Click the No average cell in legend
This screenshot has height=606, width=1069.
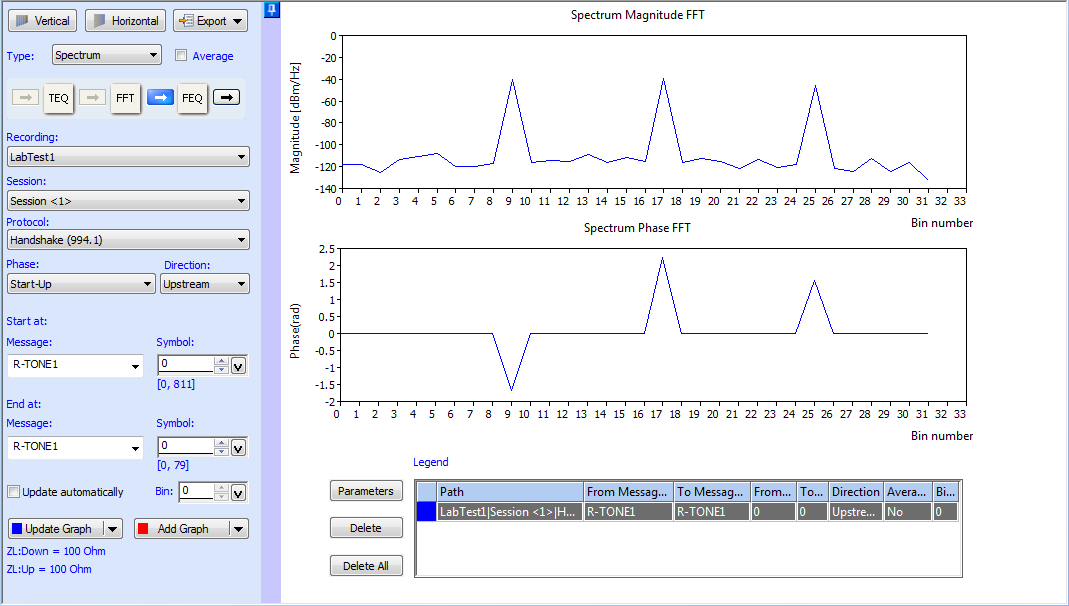pos(907,512)
